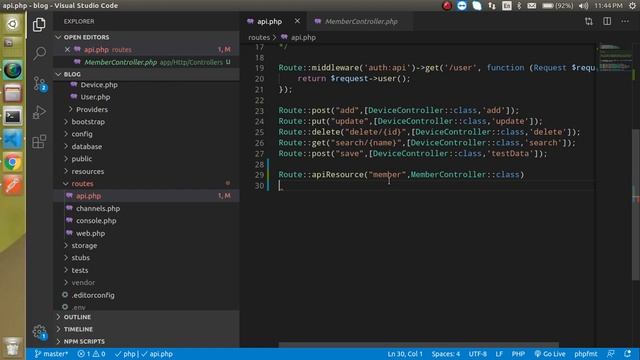The height and width of the screenshot is (360, 640).
Task: Open Ubuntu dash search icon
Action: point(12,24)
